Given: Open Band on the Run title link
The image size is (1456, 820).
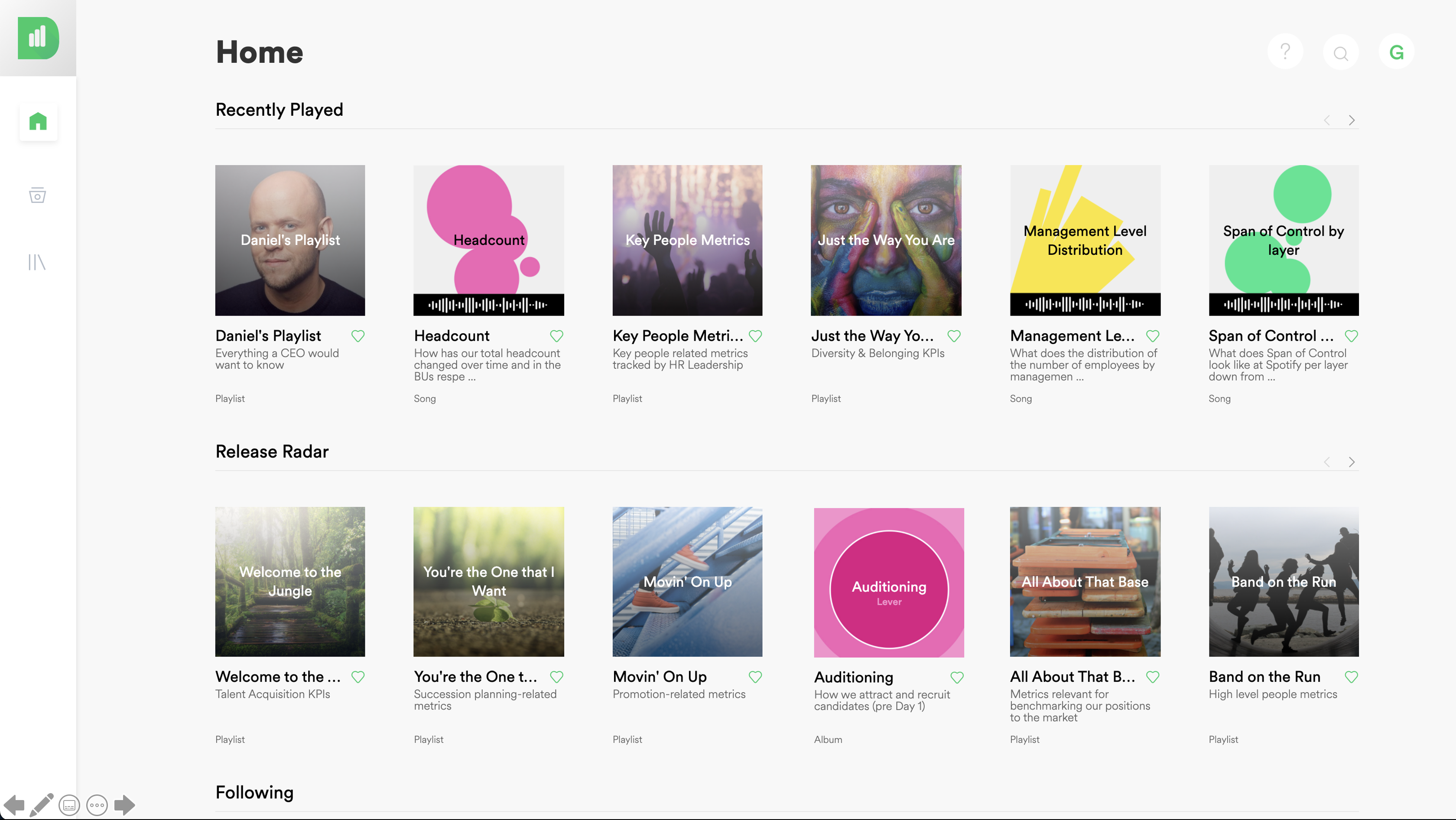Looking at the screenshot, I should coord(1264,677).
